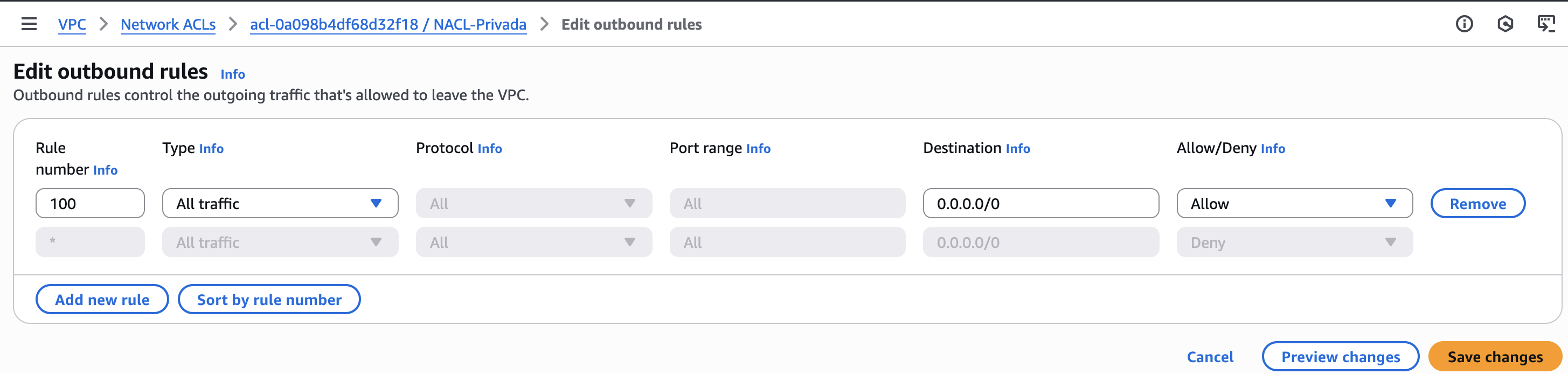Viewport: 1568px width, 374px height.
Task: Open Info link next to Protocol column
Action: point(489,149)
